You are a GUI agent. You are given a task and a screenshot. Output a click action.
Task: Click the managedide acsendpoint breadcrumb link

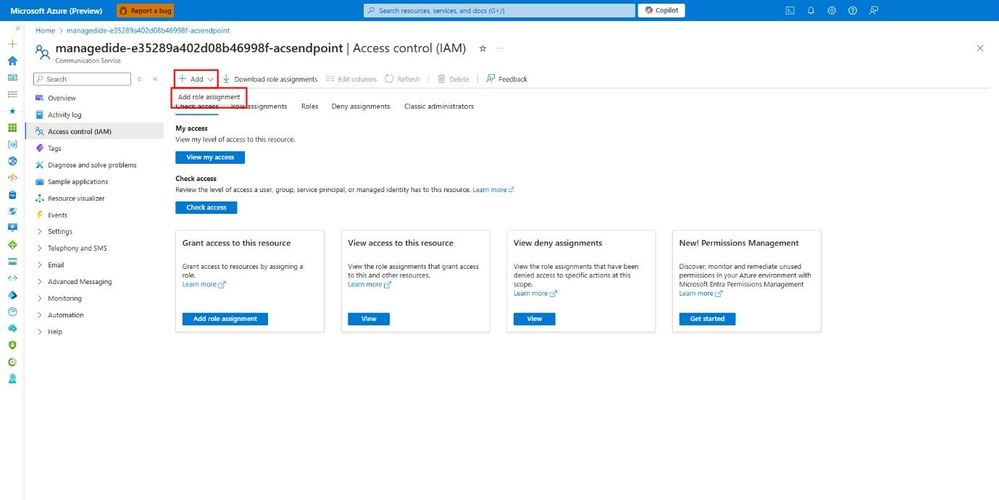(147, 31)
